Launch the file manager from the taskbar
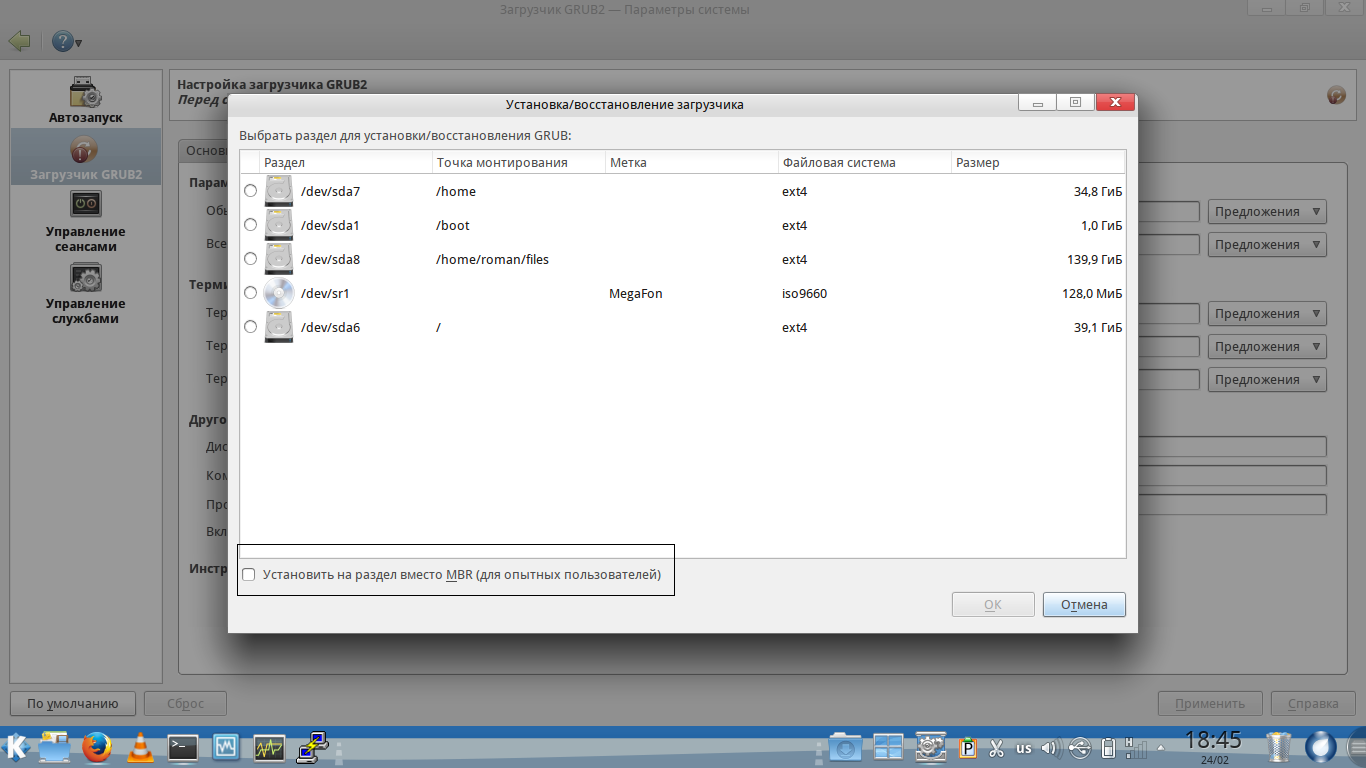Screen dimensions: 1366x768 [54, 746]
